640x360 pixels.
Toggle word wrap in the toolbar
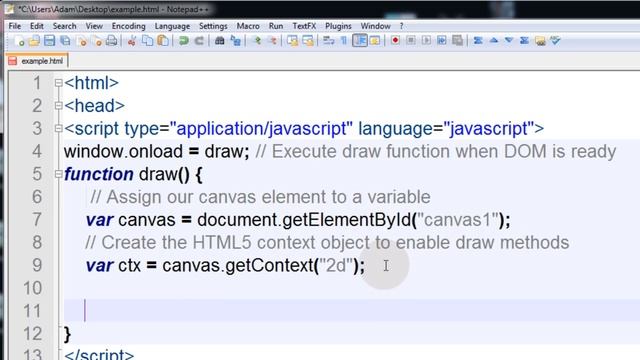(x=329, y=41)
